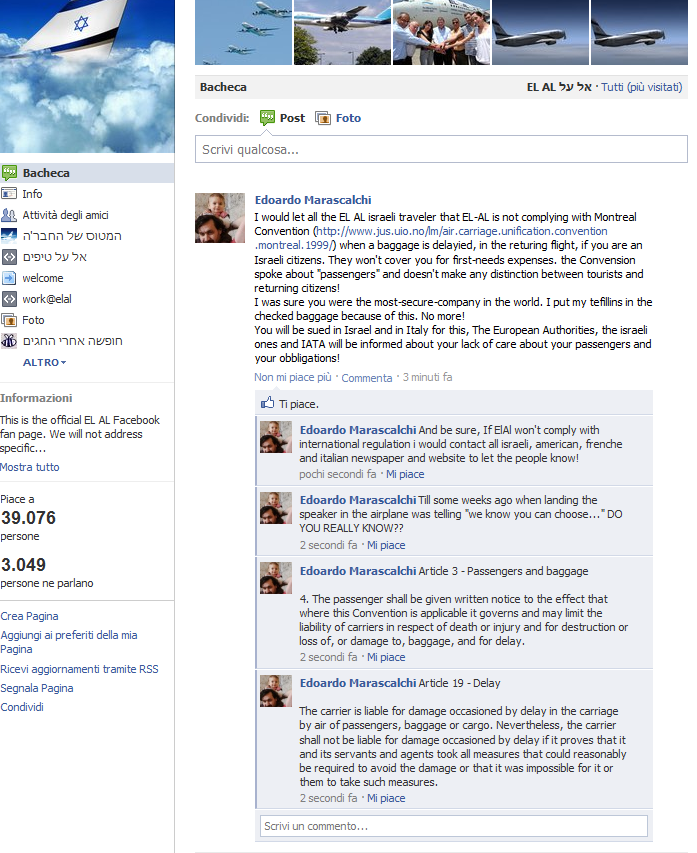Viewport: 697px width, 853px height.
Task: Click the Bacheca speech bubble icon in sidebar
Action: tap(9, 173)
